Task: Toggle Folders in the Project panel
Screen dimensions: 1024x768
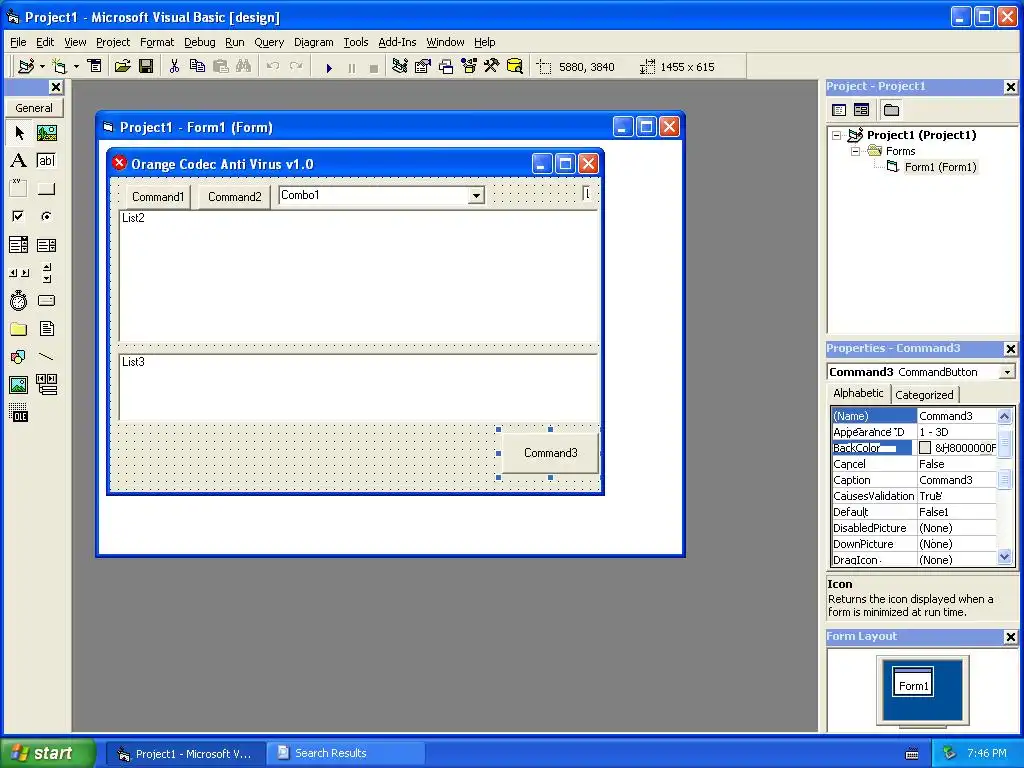Action: point(891,110)
